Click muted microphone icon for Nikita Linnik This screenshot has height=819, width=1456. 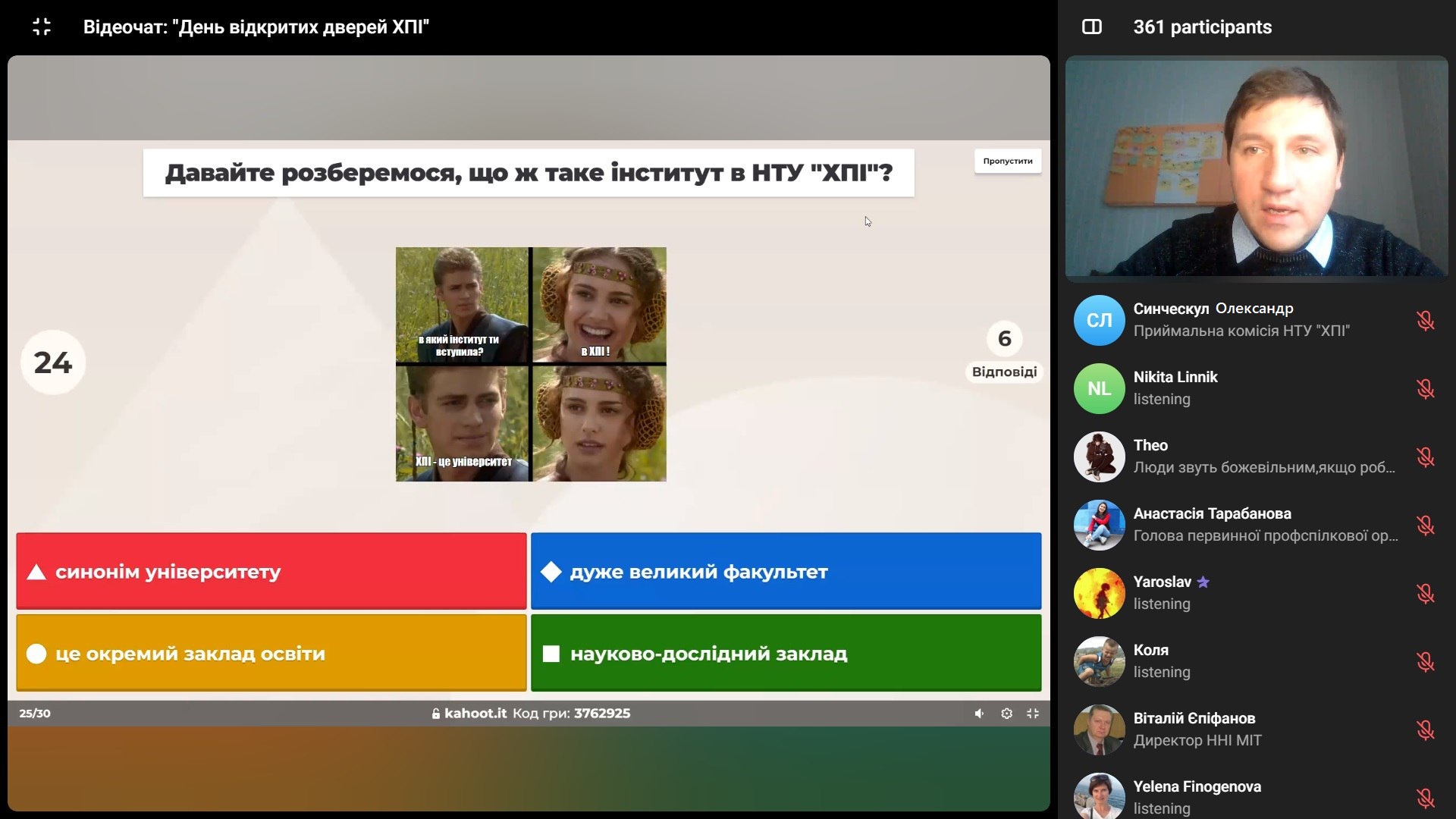tap(1426, 388)
